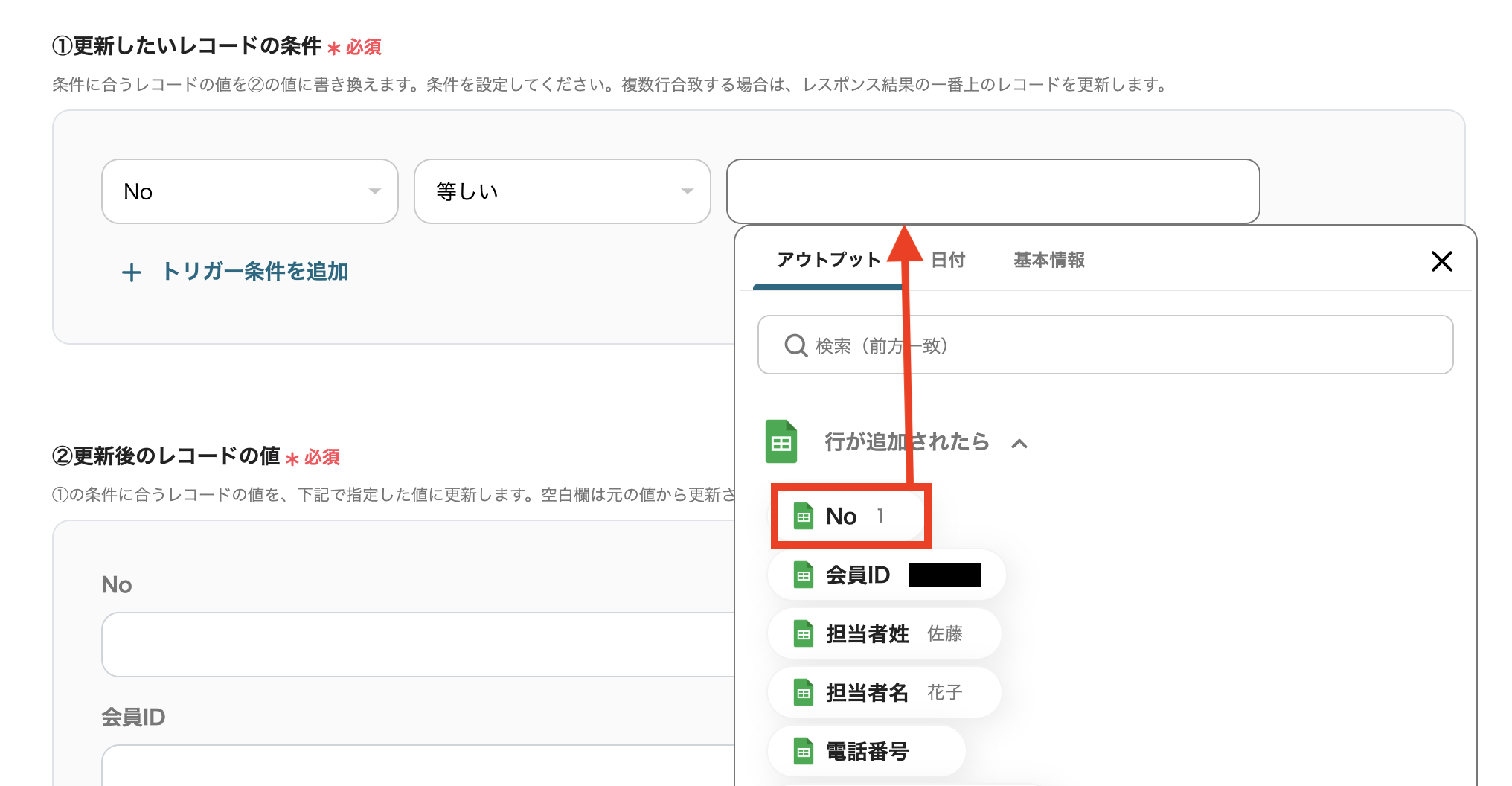The height and width of the screenshot is (786, 1512).
Task: Click the spreadsheet icon beside 担当者姓
Action: point(804,633)
